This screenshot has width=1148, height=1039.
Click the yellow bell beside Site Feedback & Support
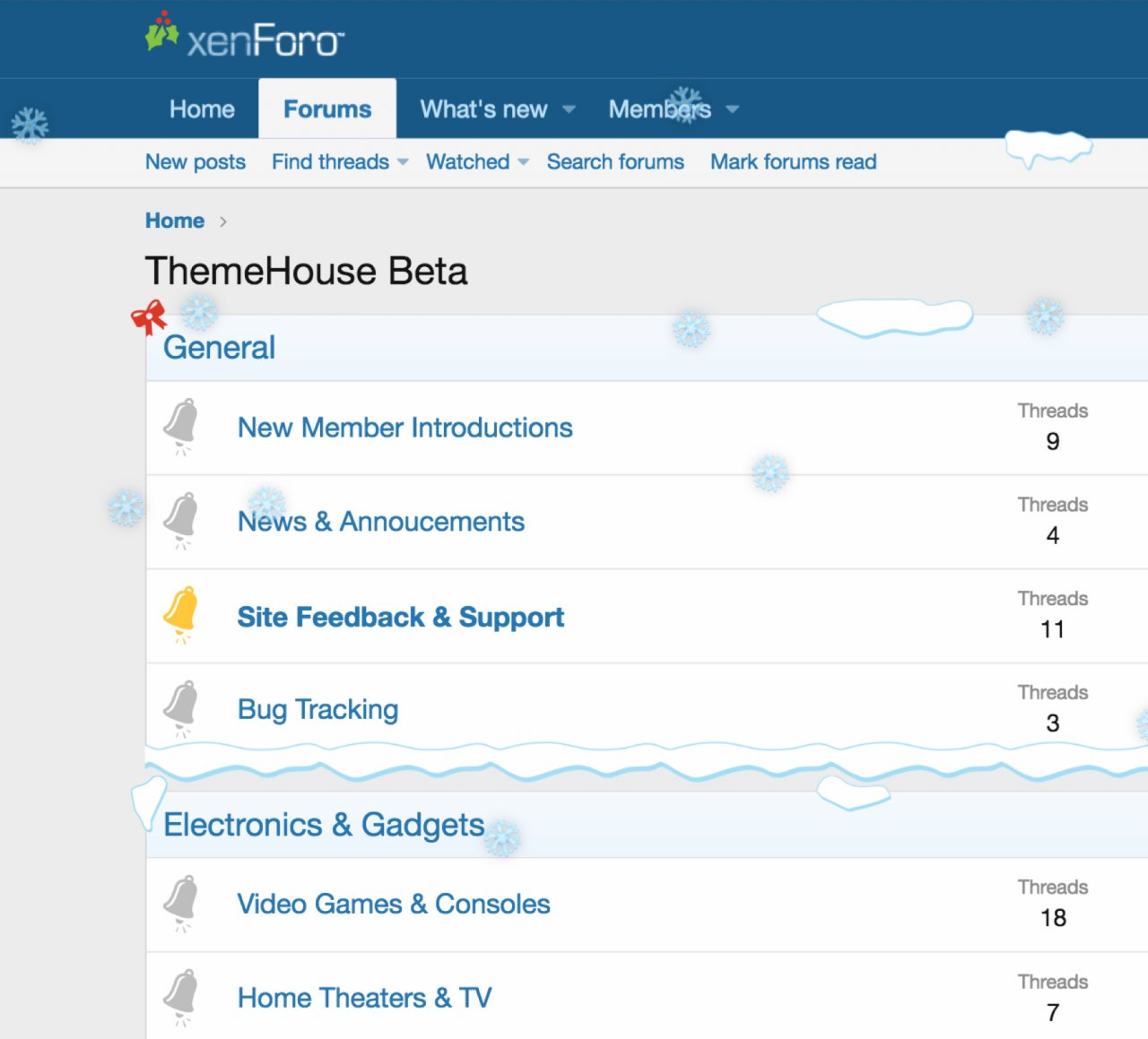point(181,613)
